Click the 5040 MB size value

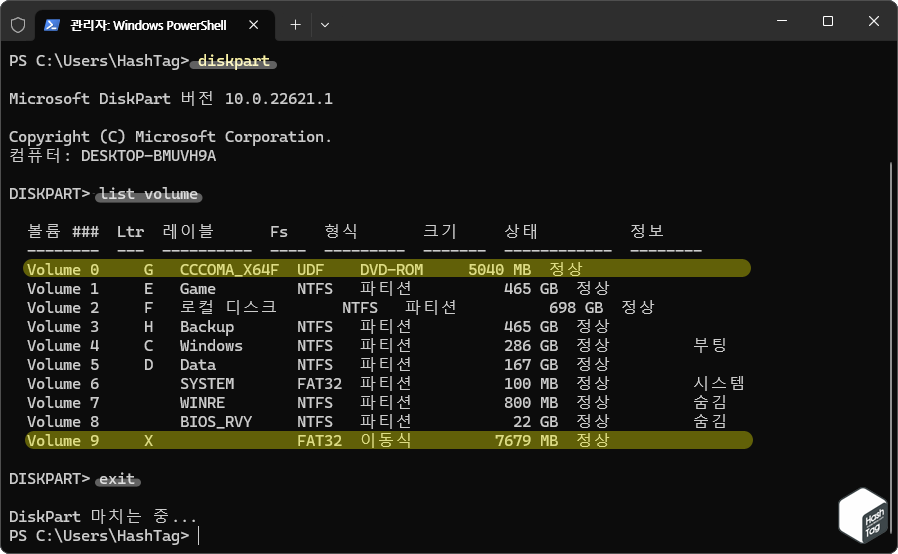(499, 269)
